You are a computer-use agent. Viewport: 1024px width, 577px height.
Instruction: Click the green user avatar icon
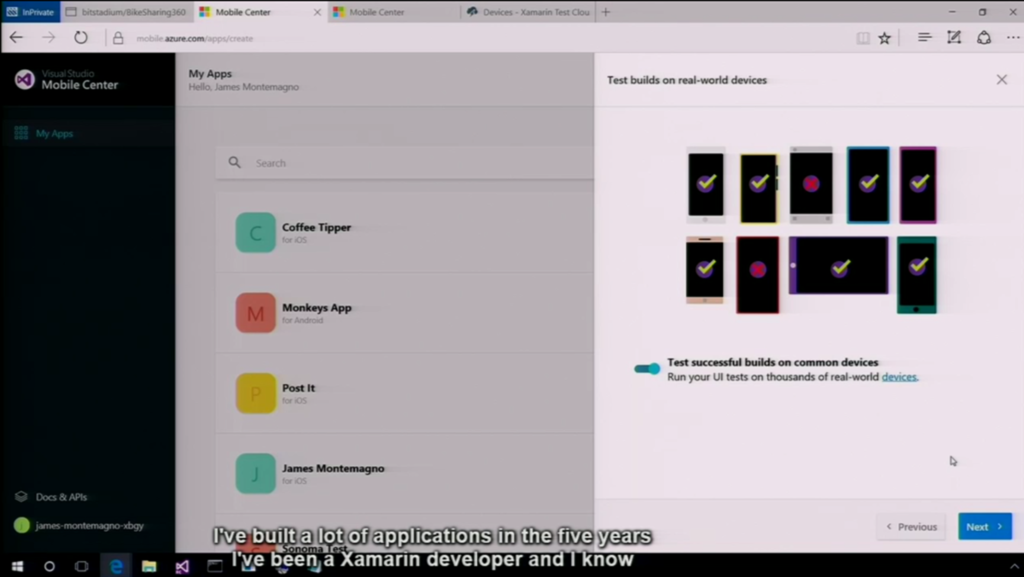tap(22, 525)
